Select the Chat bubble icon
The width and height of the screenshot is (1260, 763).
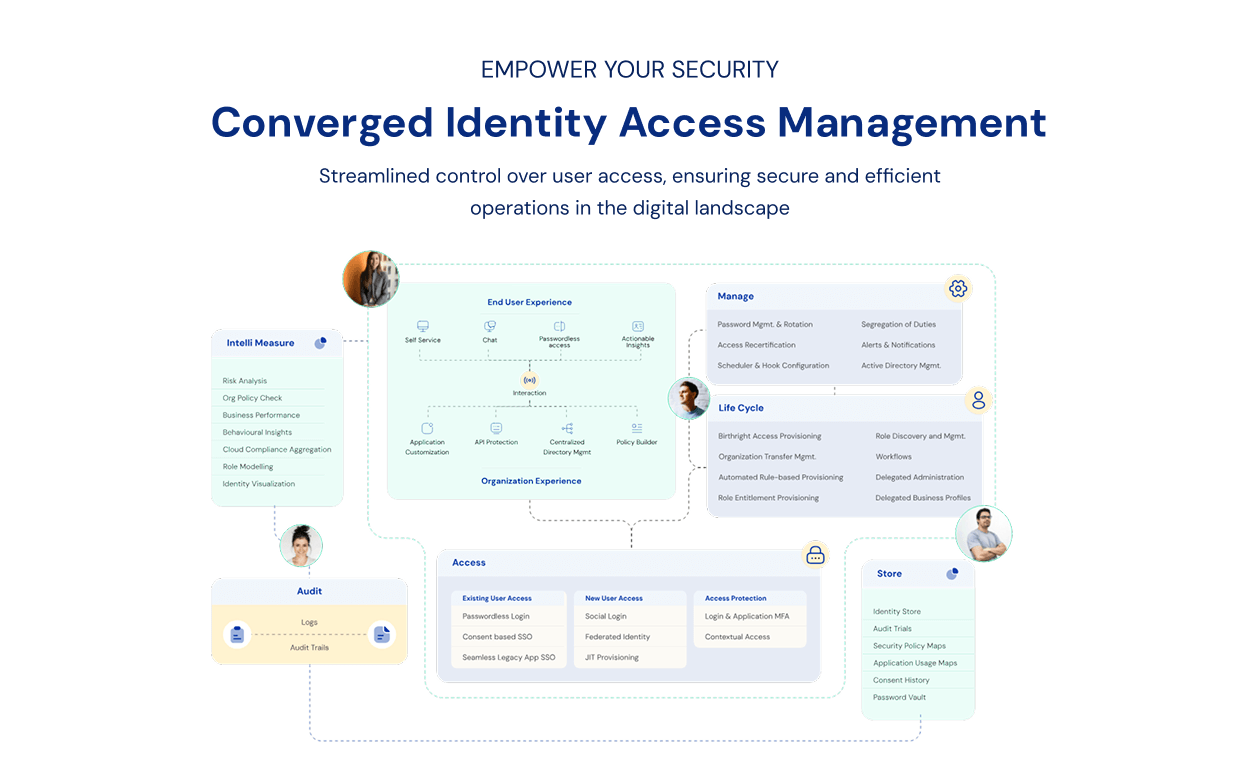tap(490, 326)
